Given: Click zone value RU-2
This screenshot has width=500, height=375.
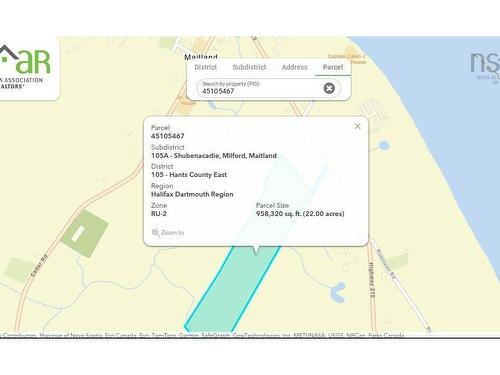Looking at the screenshot, I should click(159, 214).
